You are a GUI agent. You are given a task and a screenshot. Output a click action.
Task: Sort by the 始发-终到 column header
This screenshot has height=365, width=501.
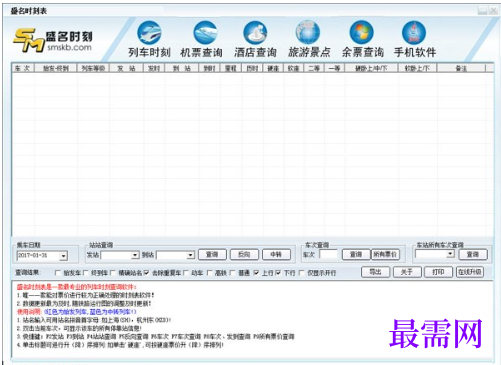[55, 68]
